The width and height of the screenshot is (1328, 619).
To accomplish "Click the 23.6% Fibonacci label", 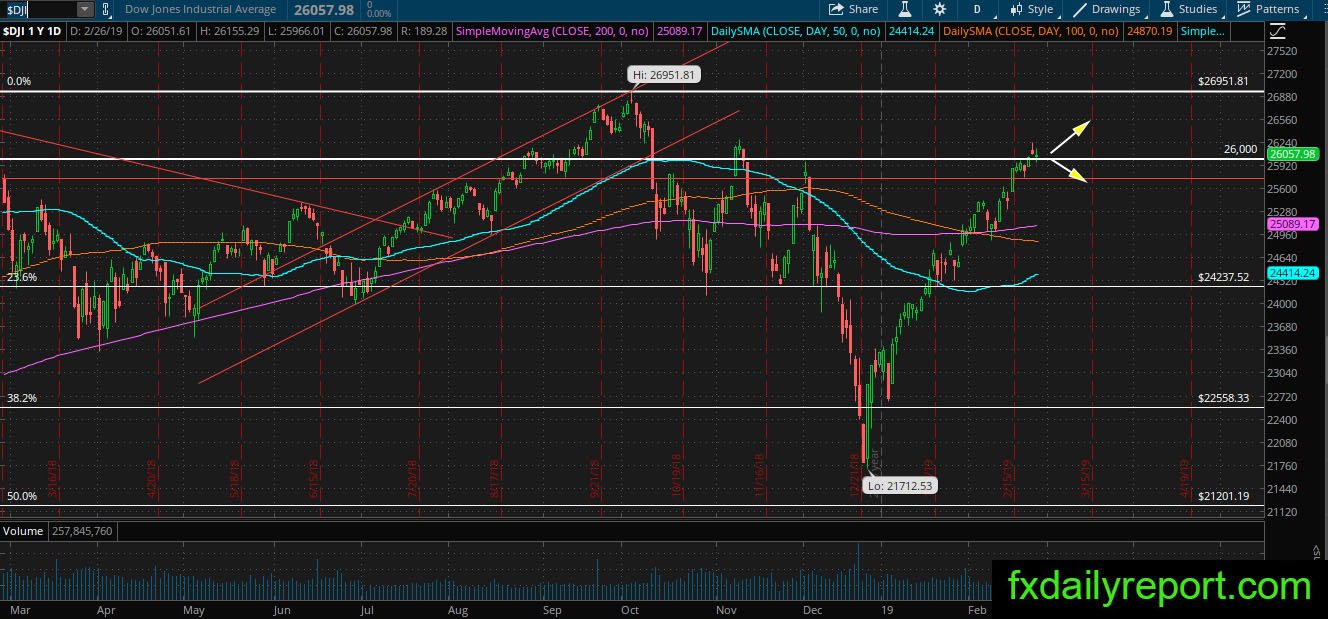I will 22,278.
